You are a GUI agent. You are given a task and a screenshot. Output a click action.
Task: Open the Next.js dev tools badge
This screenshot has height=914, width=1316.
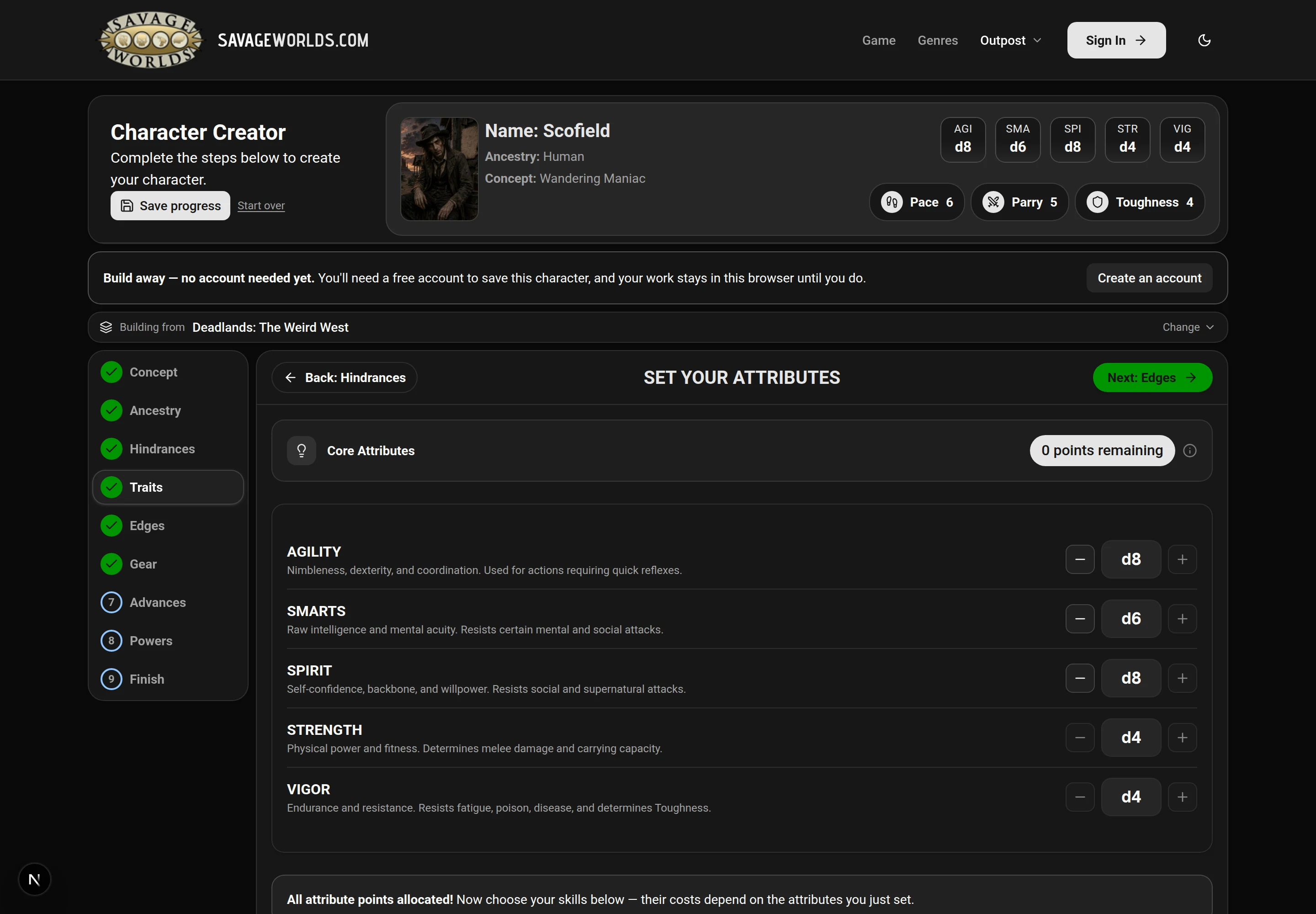pos(34,879)
